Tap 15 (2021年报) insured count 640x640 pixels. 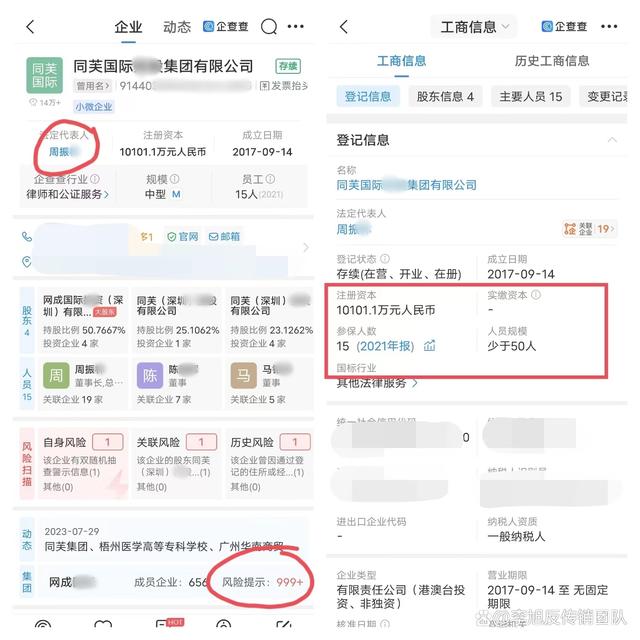tap(375, 346)
